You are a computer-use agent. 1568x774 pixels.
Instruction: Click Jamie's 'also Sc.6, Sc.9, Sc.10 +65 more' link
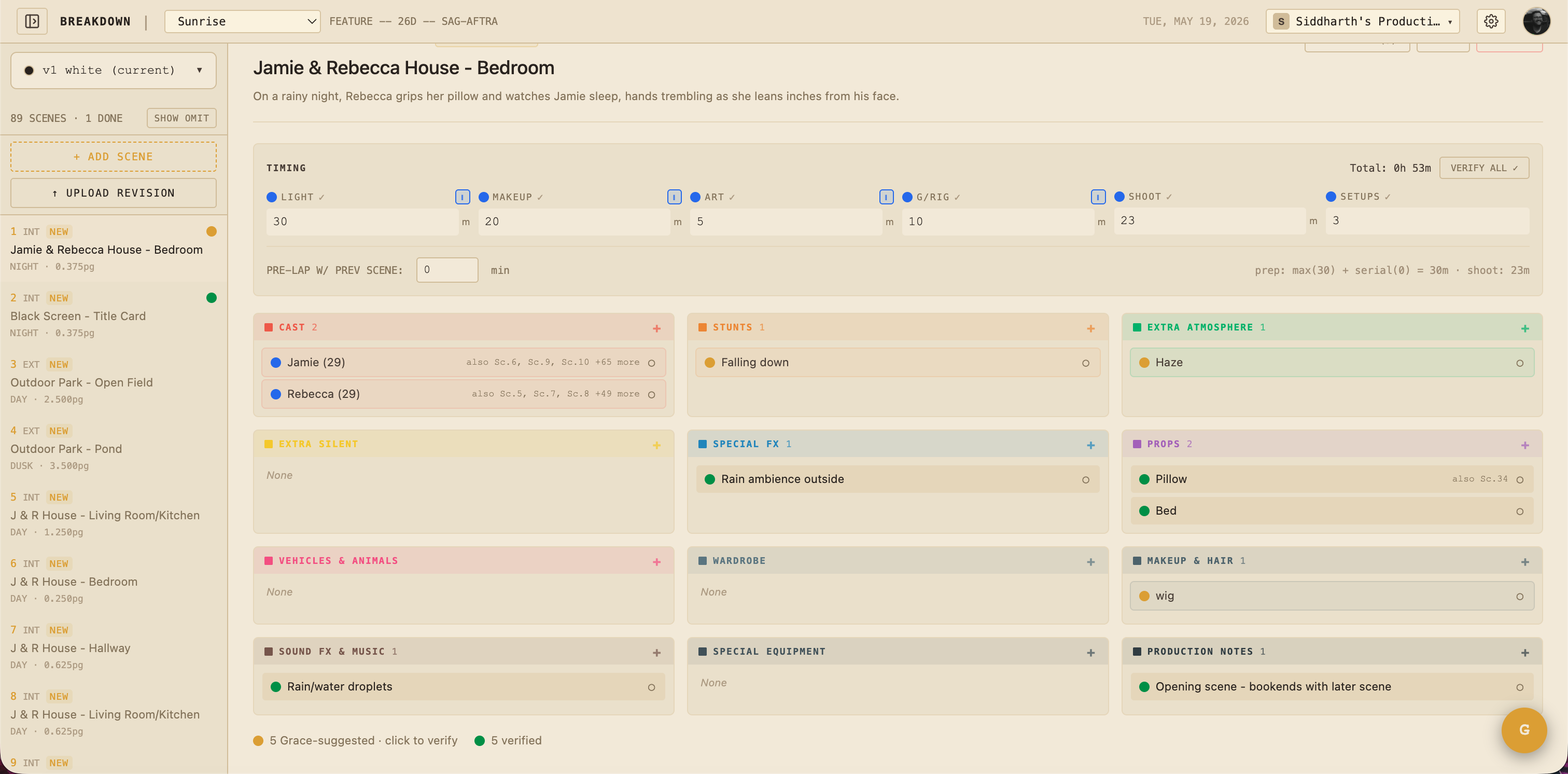[553, 362]
